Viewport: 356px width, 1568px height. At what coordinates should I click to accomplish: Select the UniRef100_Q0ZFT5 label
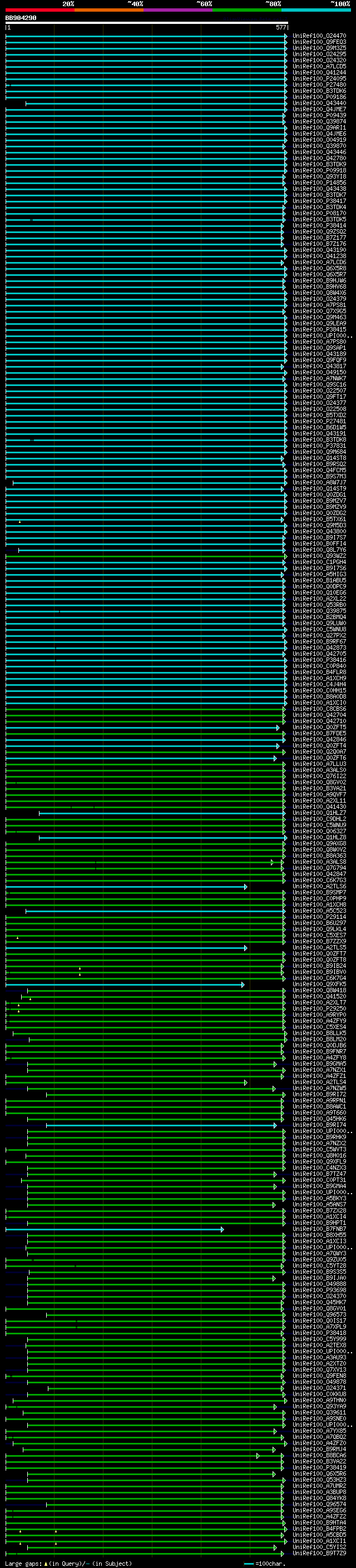coord(319,728)
